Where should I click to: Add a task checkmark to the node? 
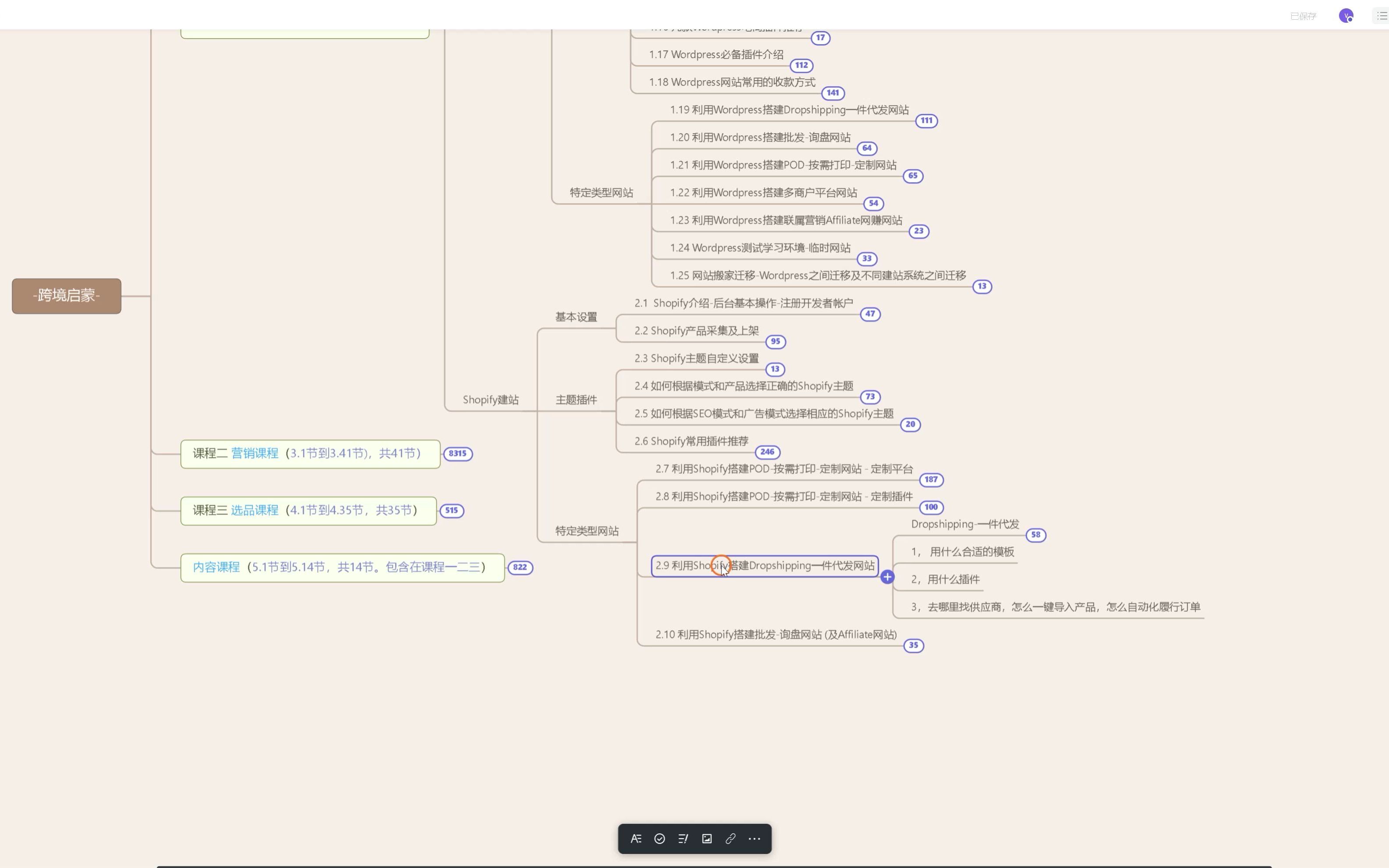(659, 839)
